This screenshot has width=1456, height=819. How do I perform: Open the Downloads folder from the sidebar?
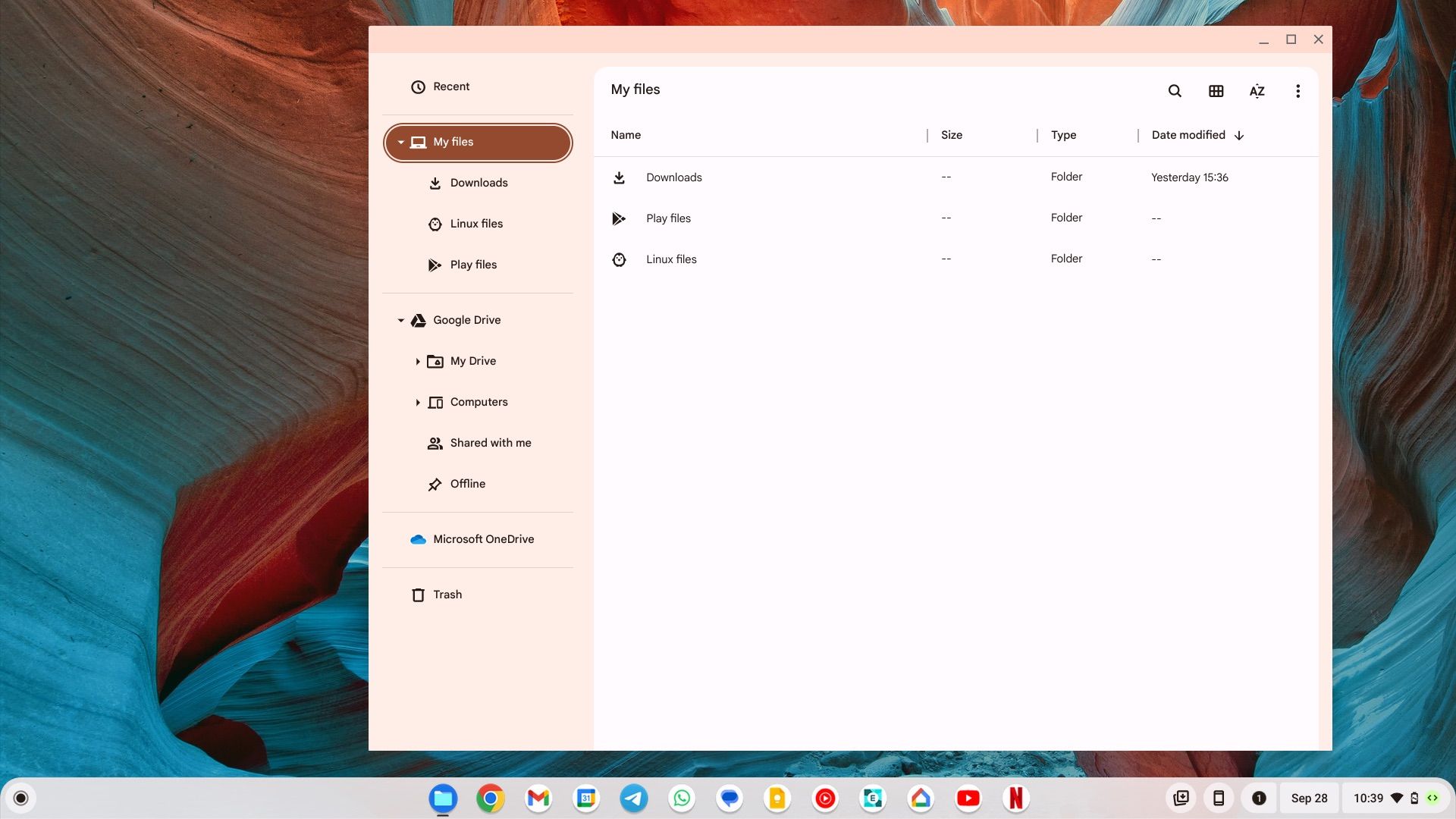click(479, 183)
